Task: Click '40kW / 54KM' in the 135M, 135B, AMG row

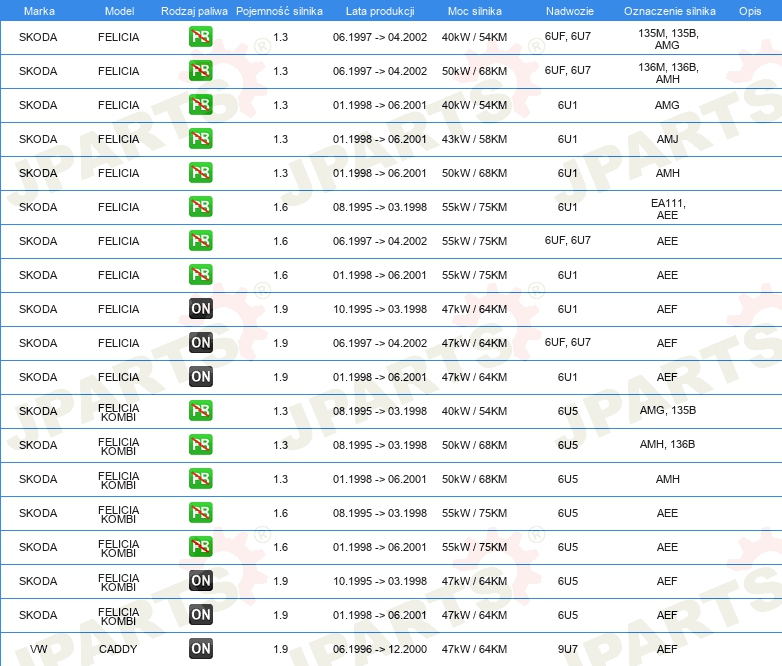Action: coord(474,37)
